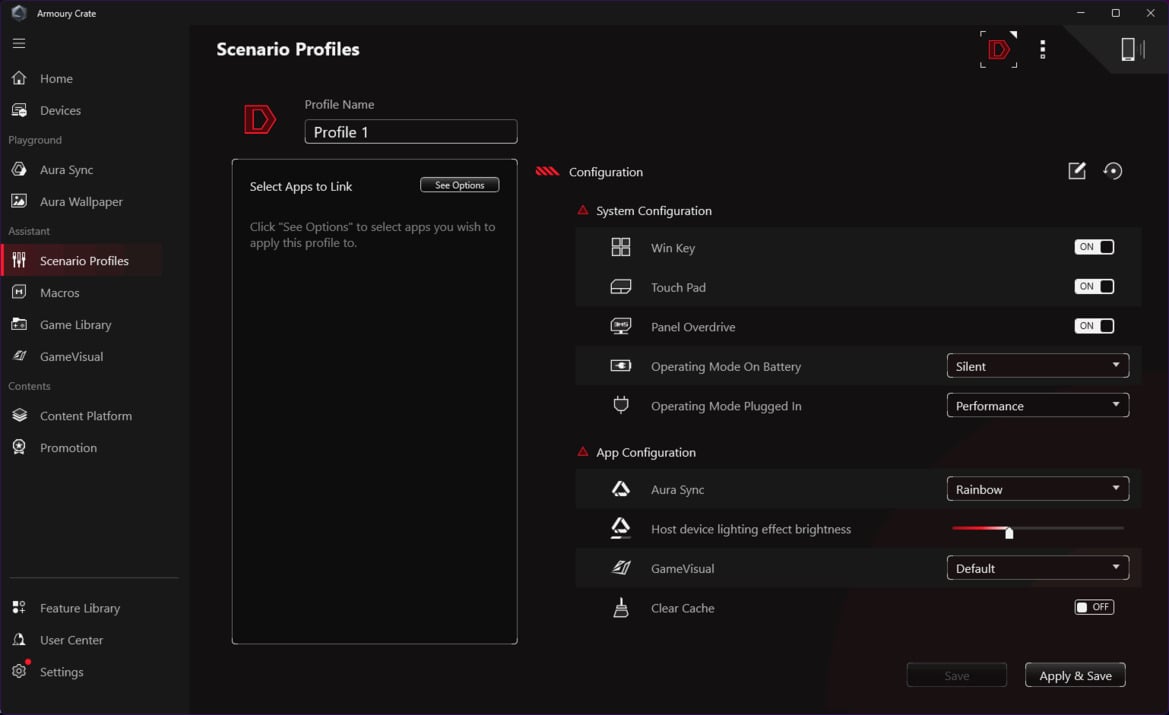Go to Aura Sync in sidebar
This screenshot has width=1169, height=715.
[66, 169]
